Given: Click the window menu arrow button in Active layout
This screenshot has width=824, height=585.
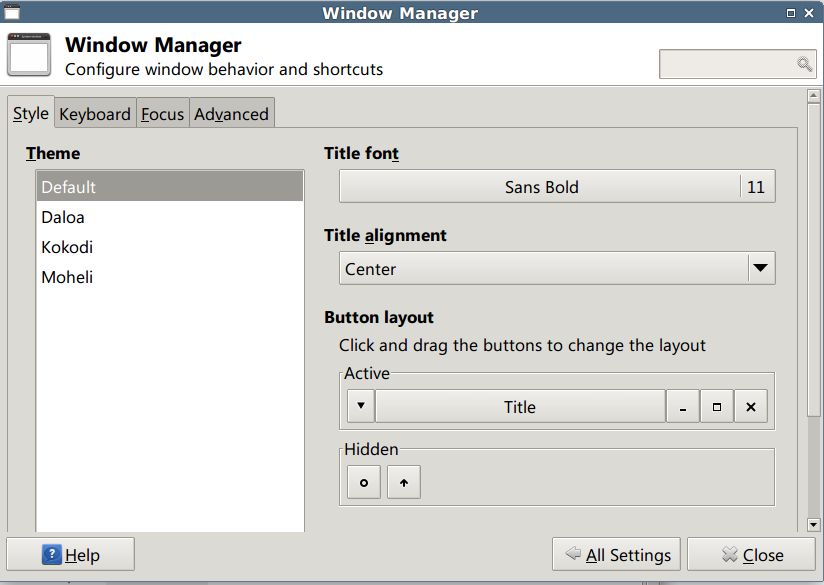Looking at the screenshot, I should point(361,407).
